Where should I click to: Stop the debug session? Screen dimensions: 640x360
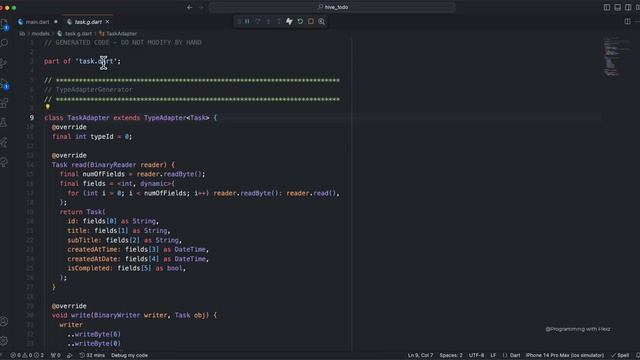click(x=311, y=21)
